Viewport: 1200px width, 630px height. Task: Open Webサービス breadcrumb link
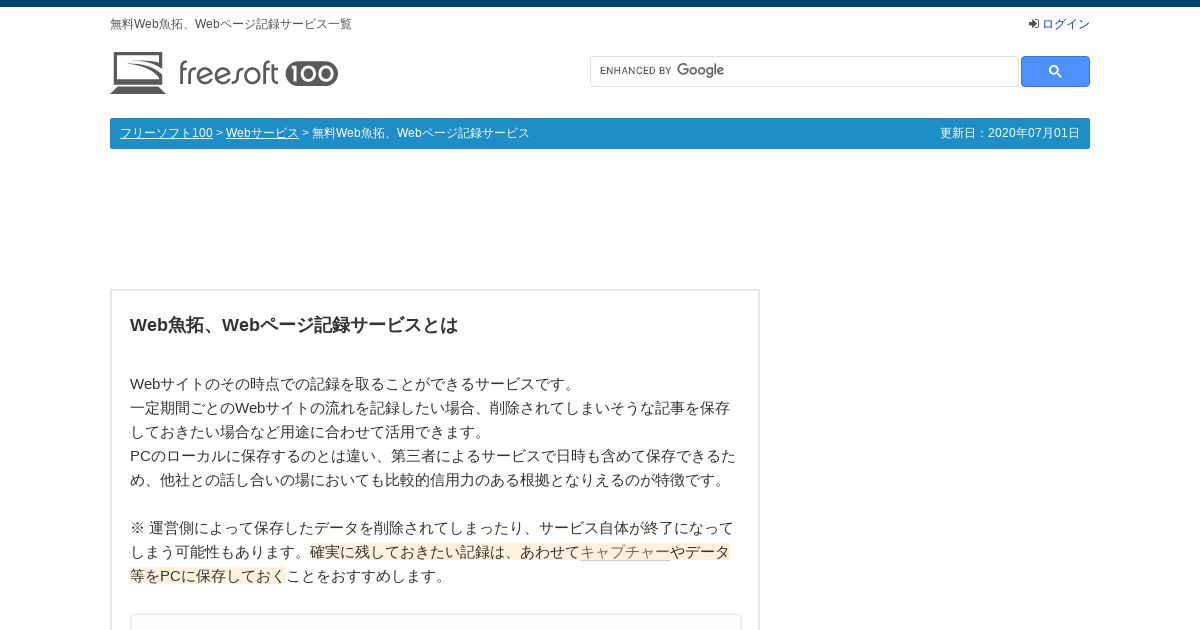(x=262, y=133)
